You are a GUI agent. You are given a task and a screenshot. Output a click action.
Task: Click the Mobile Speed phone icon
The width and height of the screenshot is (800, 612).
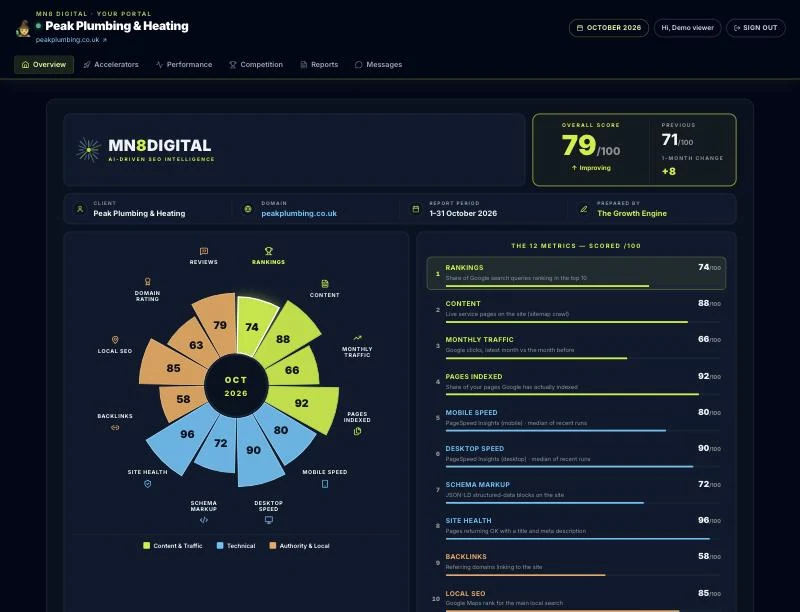[325, 484]
